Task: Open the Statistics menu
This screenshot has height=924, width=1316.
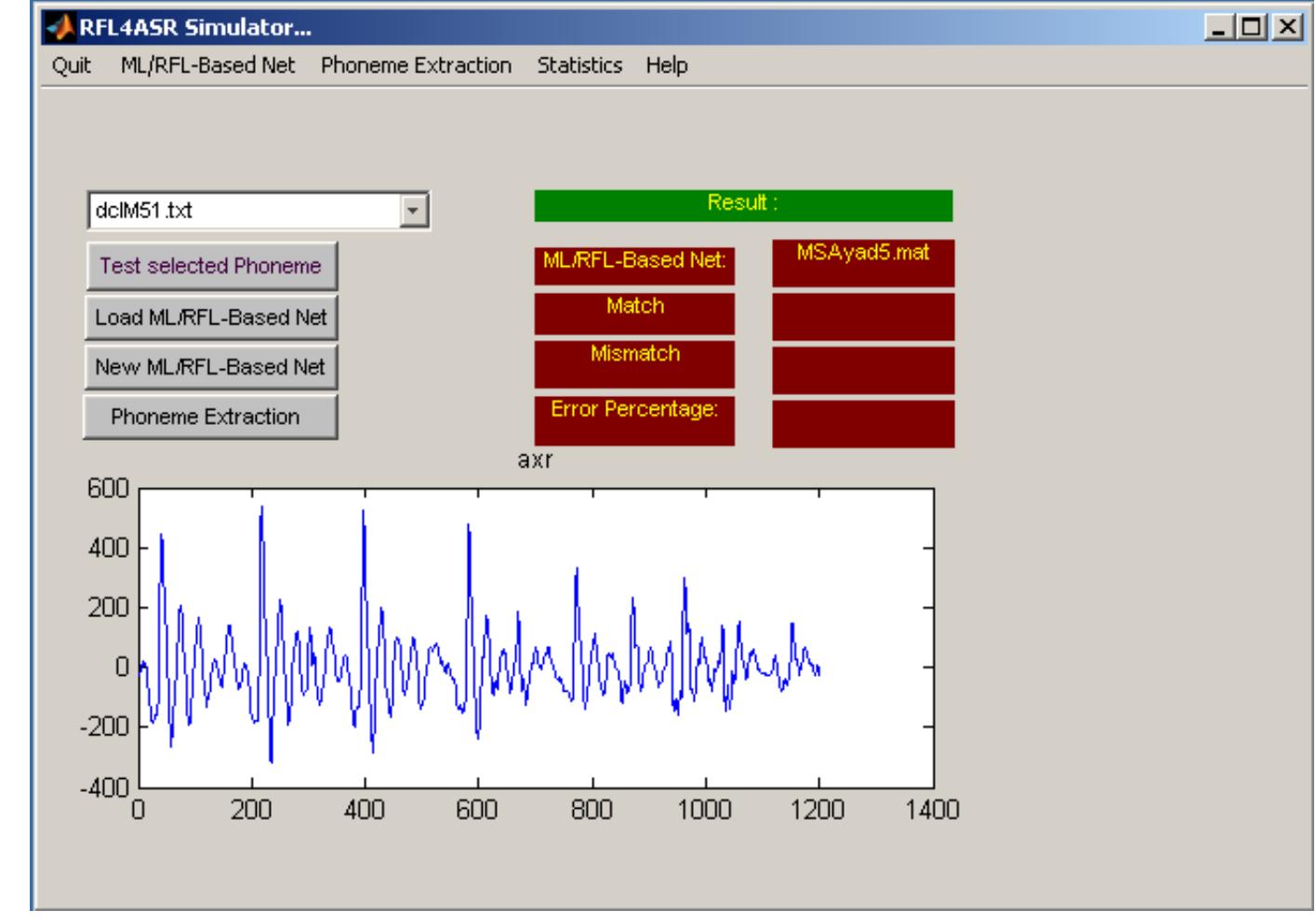Action: (x=578, y=66)
